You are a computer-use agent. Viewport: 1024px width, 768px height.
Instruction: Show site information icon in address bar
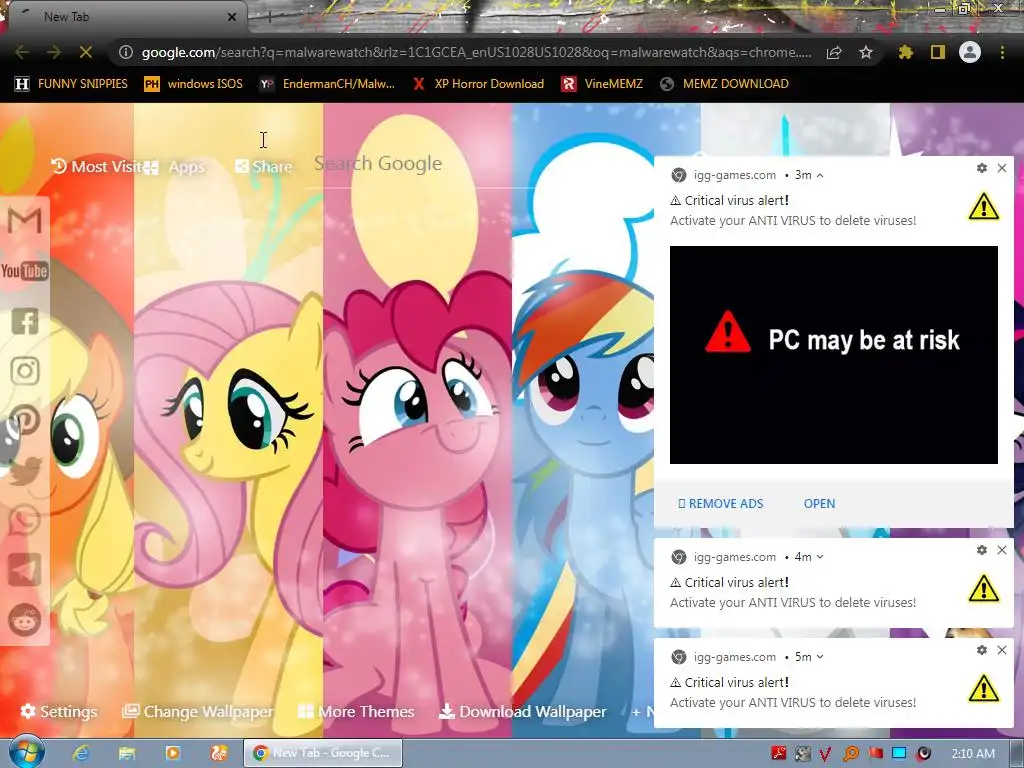(x=126, y=52)
